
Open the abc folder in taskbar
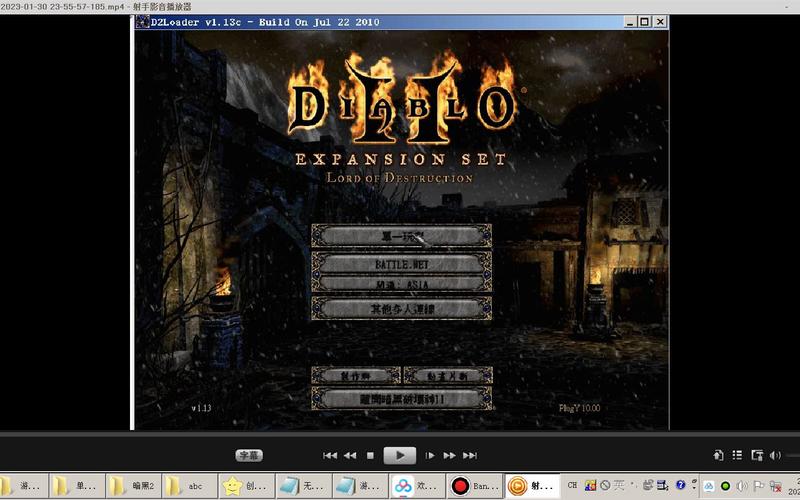click(189, 486)
